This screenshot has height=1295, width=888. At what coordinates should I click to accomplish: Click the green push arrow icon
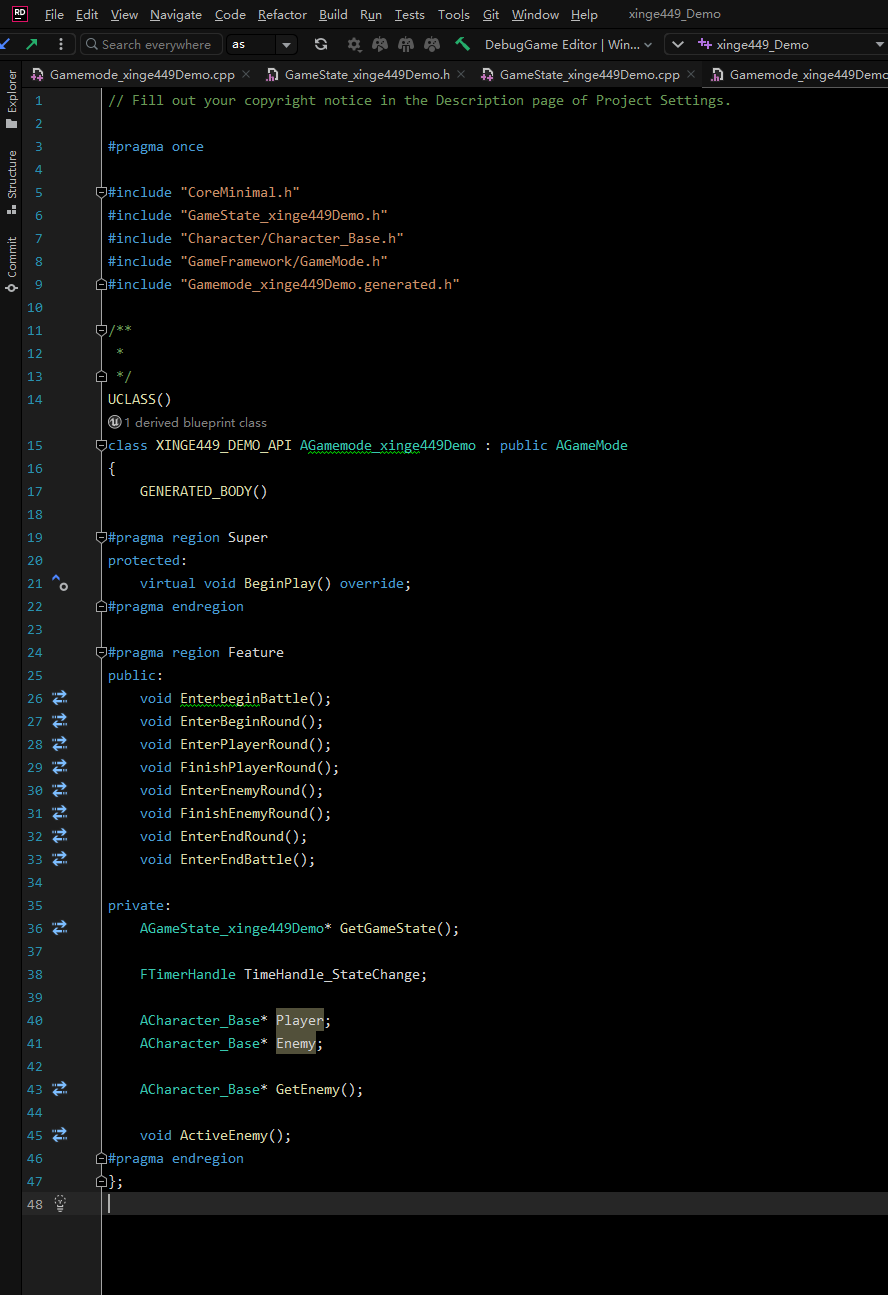[33, 44]
